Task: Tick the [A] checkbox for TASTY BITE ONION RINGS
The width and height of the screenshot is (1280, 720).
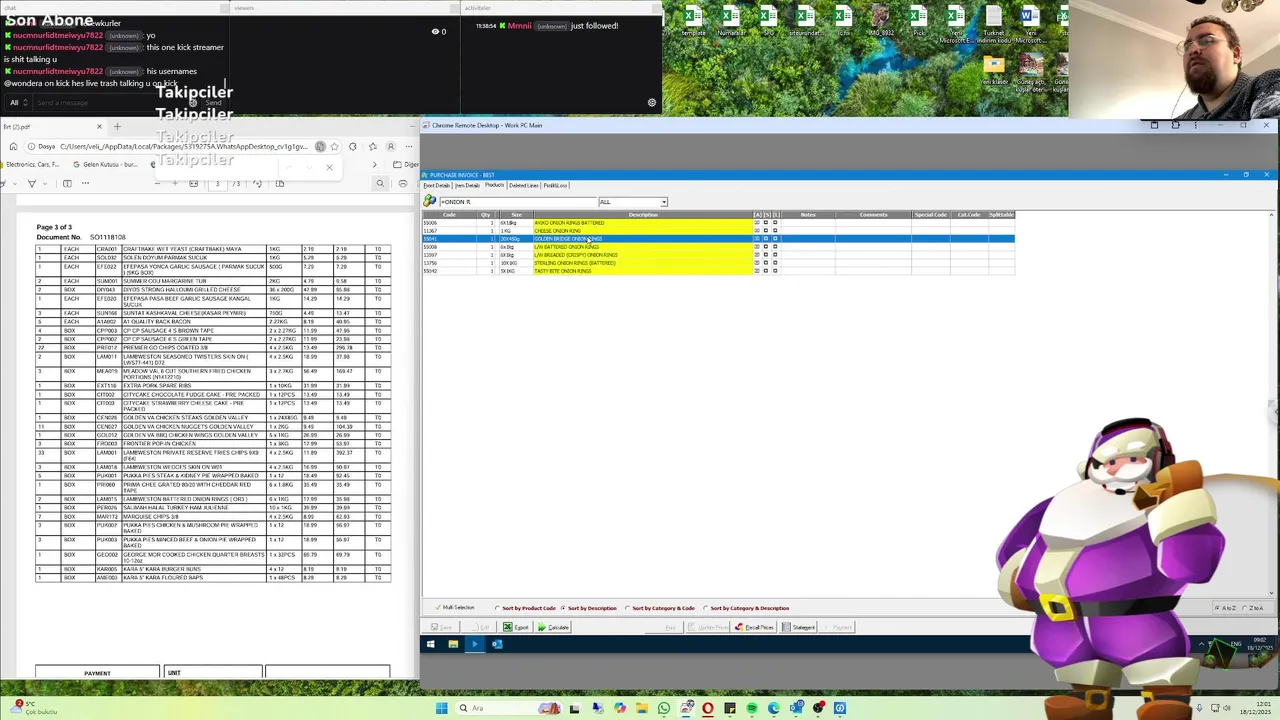Action: [x=757, y=271]
